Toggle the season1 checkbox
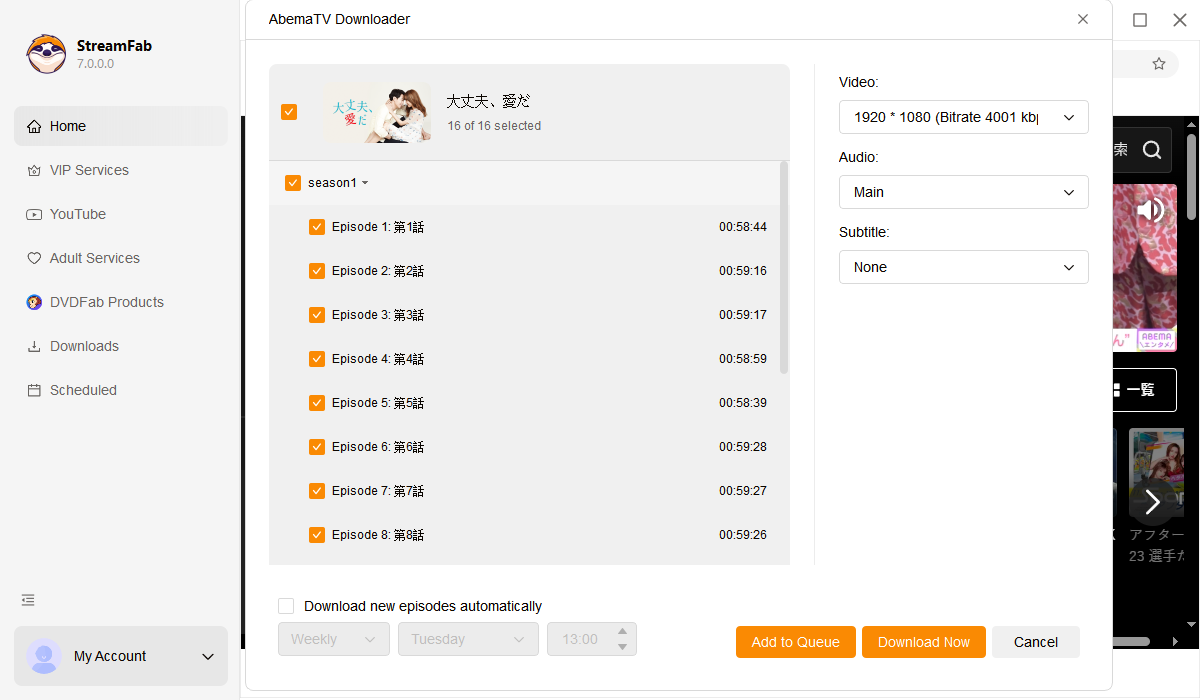1200x700 pixels. pos(293,183)
